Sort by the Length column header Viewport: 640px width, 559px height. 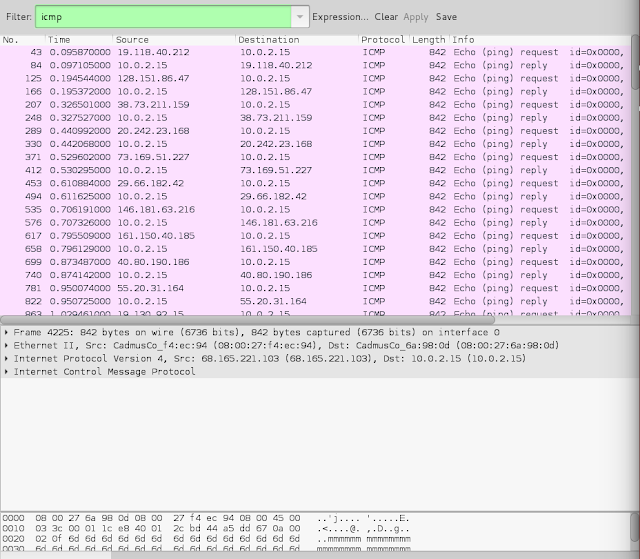click(429, 40)
